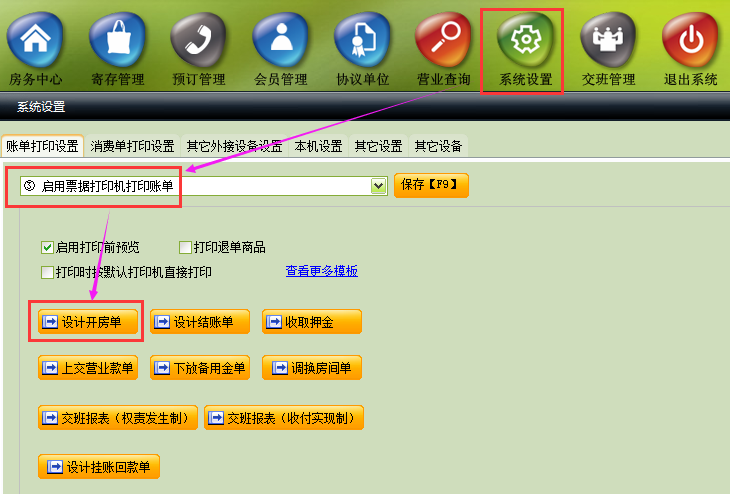The image size is (730, 494).
Task: Open the 房务中心 home icon
Action: pos(35,40)
